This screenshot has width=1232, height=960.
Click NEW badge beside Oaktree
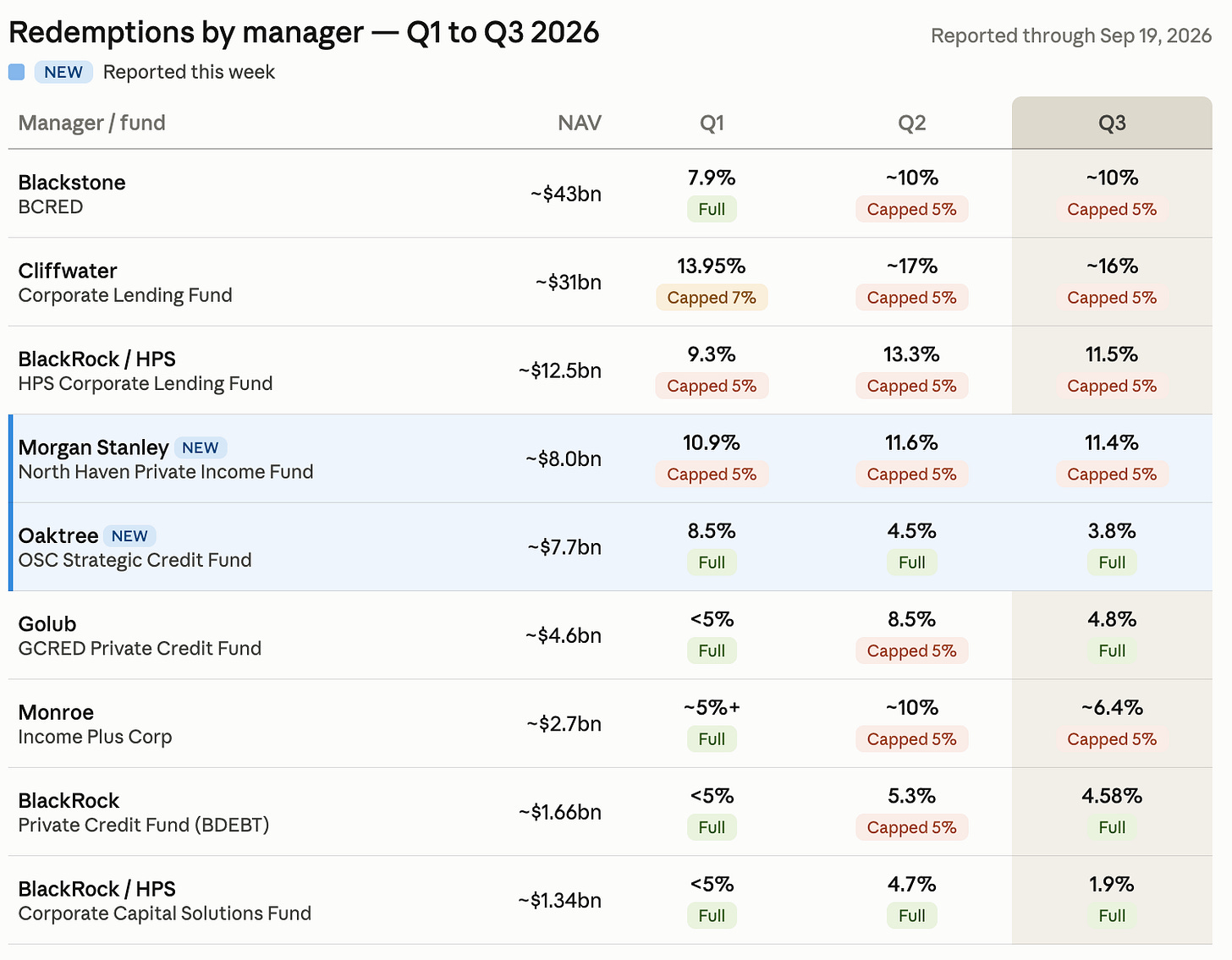pos(129,536)
